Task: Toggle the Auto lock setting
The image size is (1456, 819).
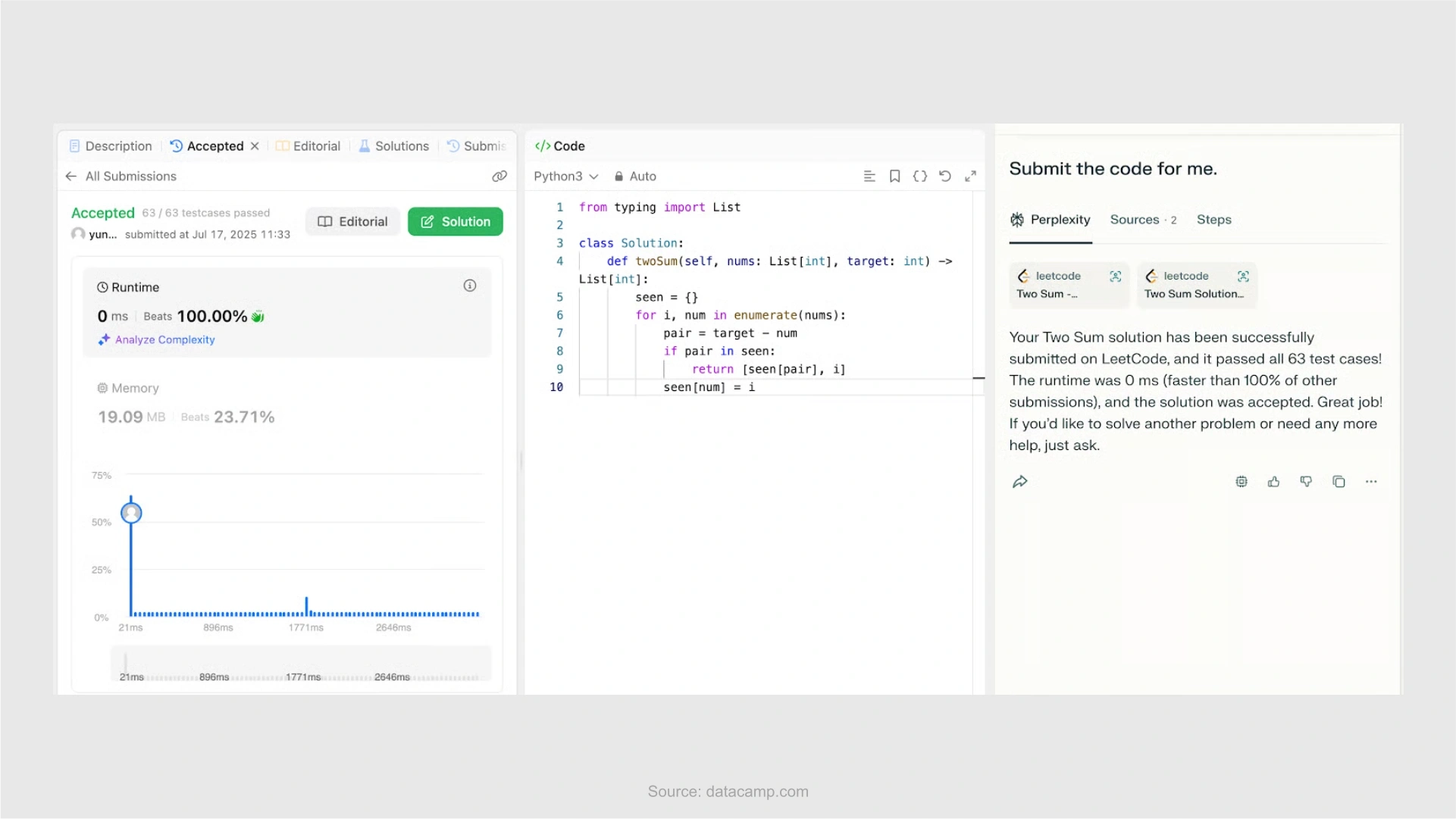Action: (x=635, y=177)
